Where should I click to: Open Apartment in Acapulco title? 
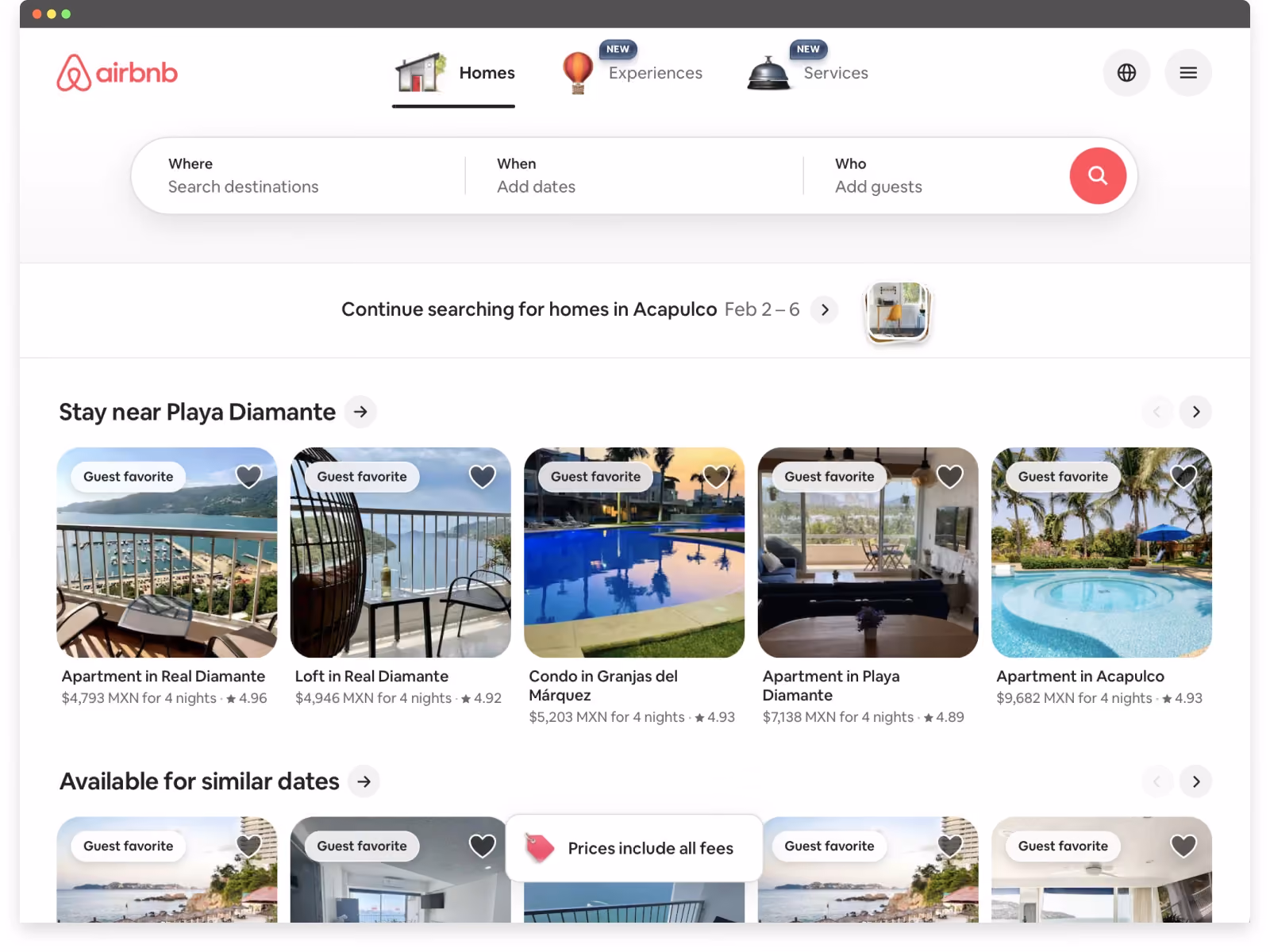(x=1080, y=676)
